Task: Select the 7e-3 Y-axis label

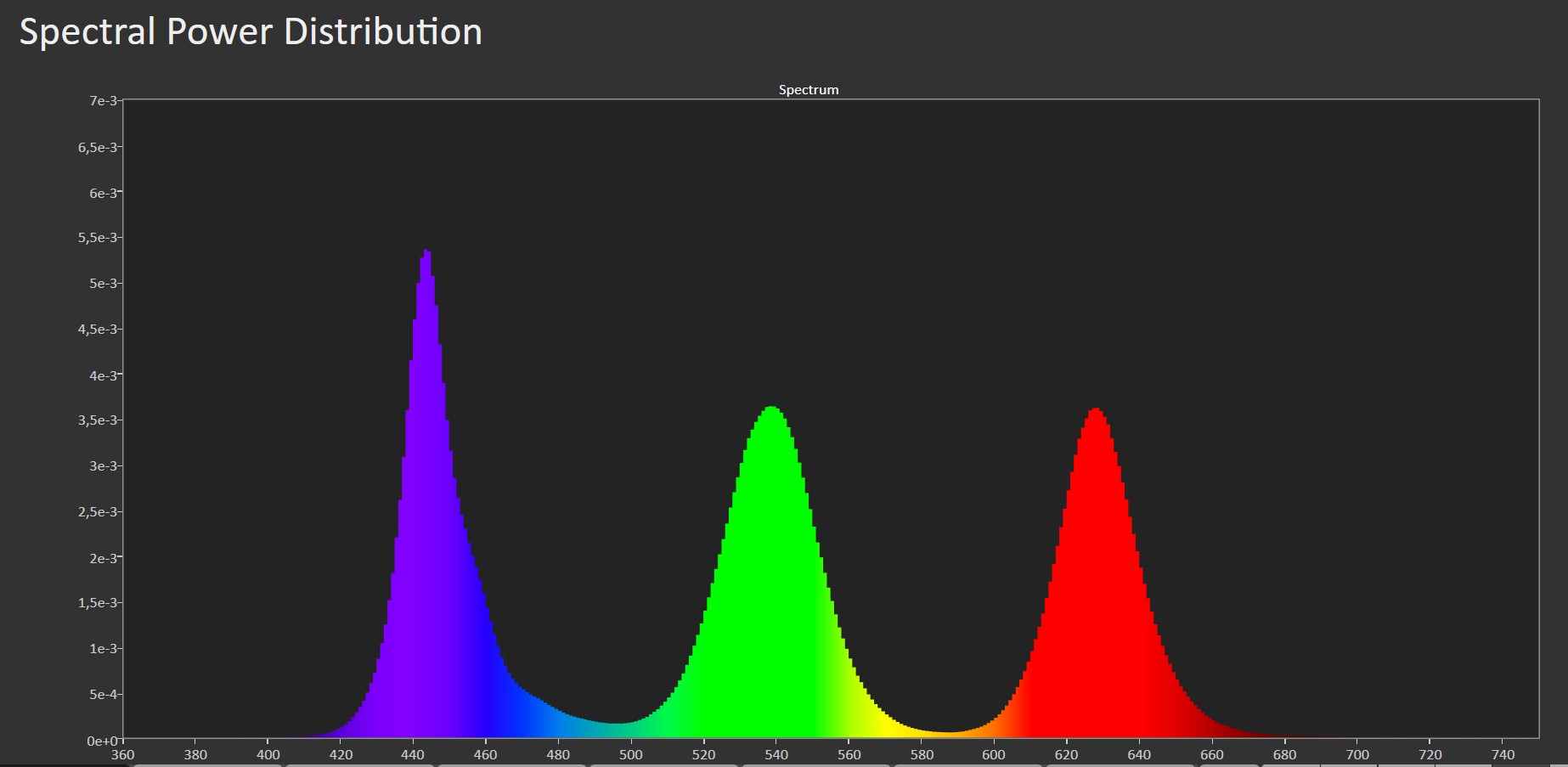Action: click(x=103, y=101)
